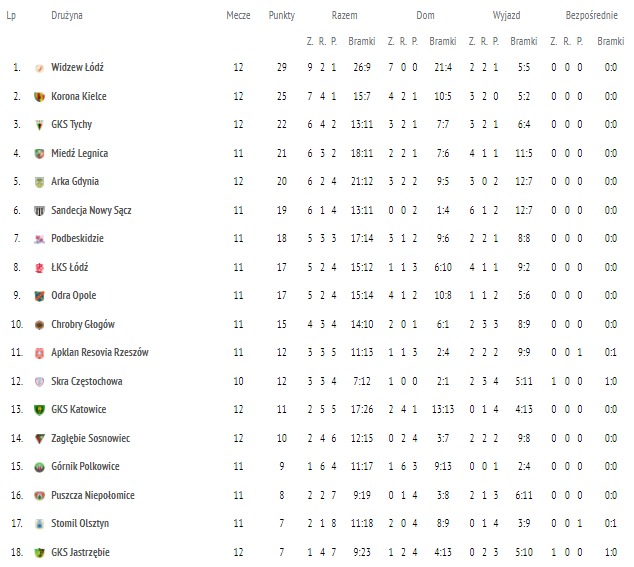Viewport: 634px width, 567px height.
Task: Click the Drużyna column header
Action: (x=67, y=17)
